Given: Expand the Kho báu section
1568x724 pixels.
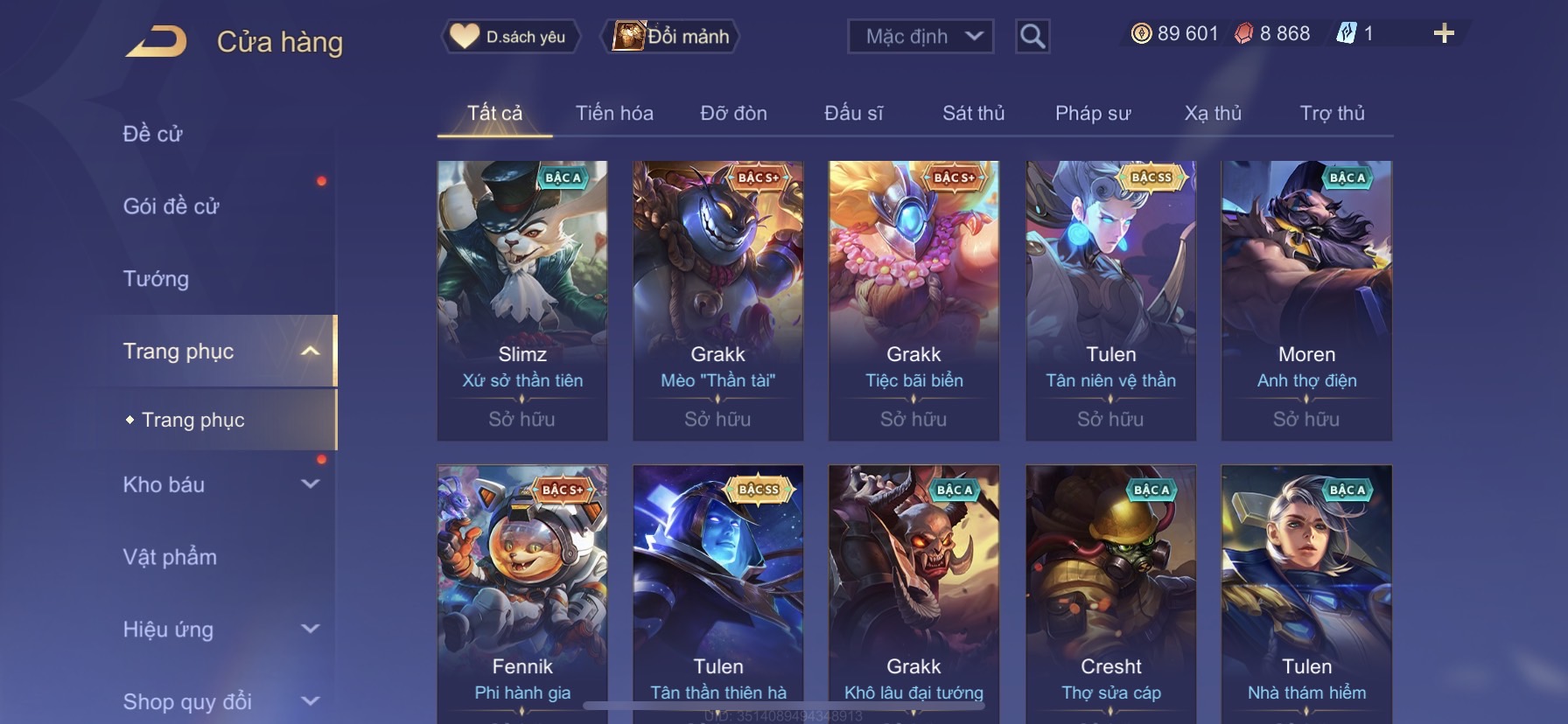Looking at the screenshot, I should [310, 484].
